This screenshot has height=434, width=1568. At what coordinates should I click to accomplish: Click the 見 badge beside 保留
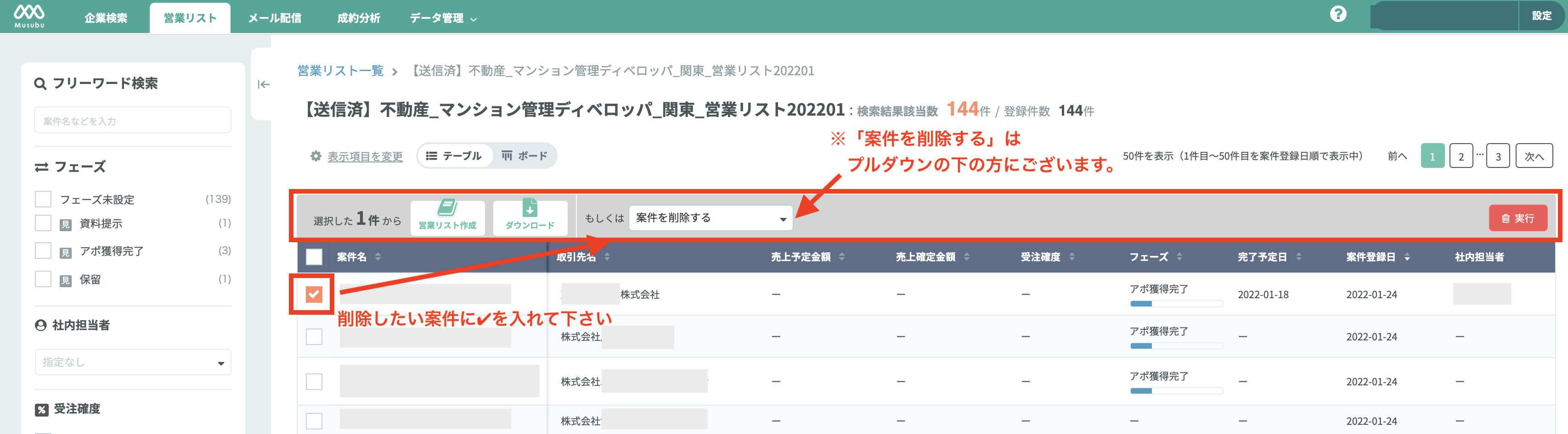[66, 281]
